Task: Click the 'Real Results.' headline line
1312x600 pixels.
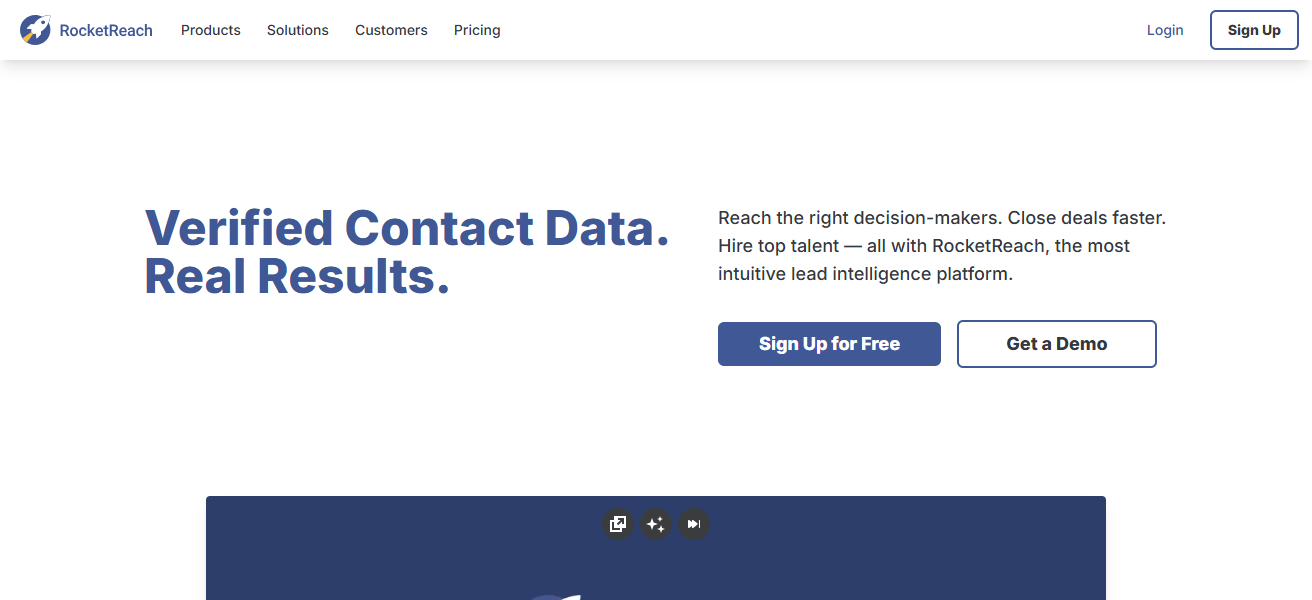Action: coord(297,277)
